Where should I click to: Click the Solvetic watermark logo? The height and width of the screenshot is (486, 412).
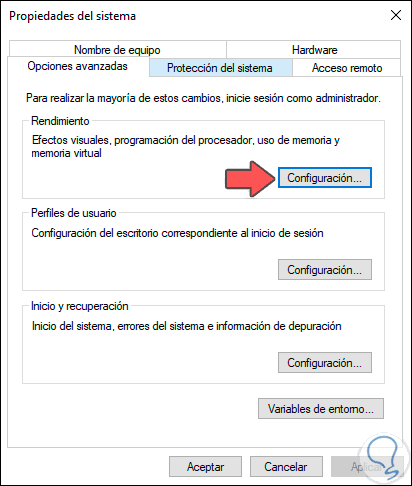383,457
